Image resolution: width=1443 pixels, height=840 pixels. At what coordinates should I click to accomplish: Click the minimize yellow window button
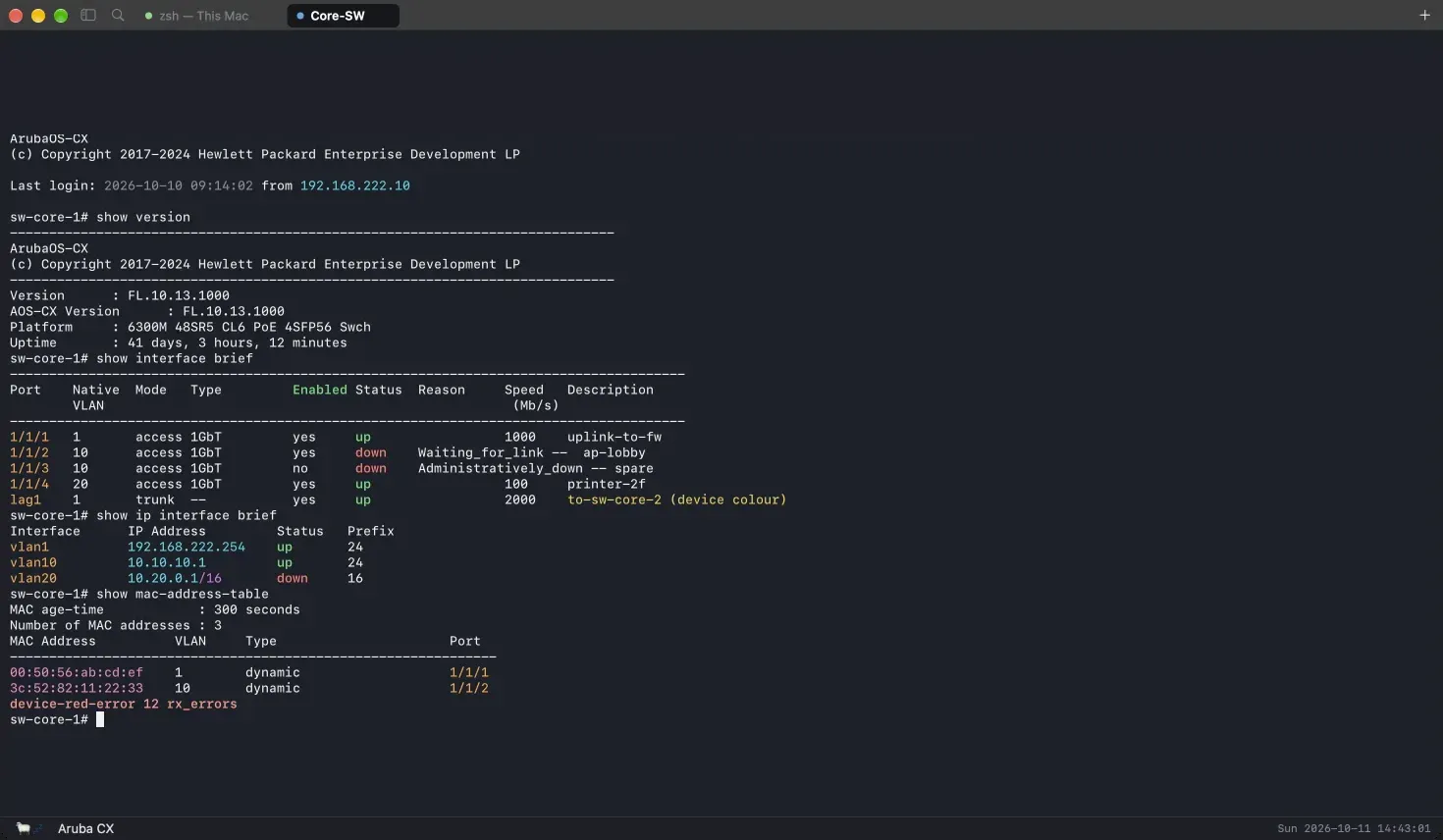[38, 16]
